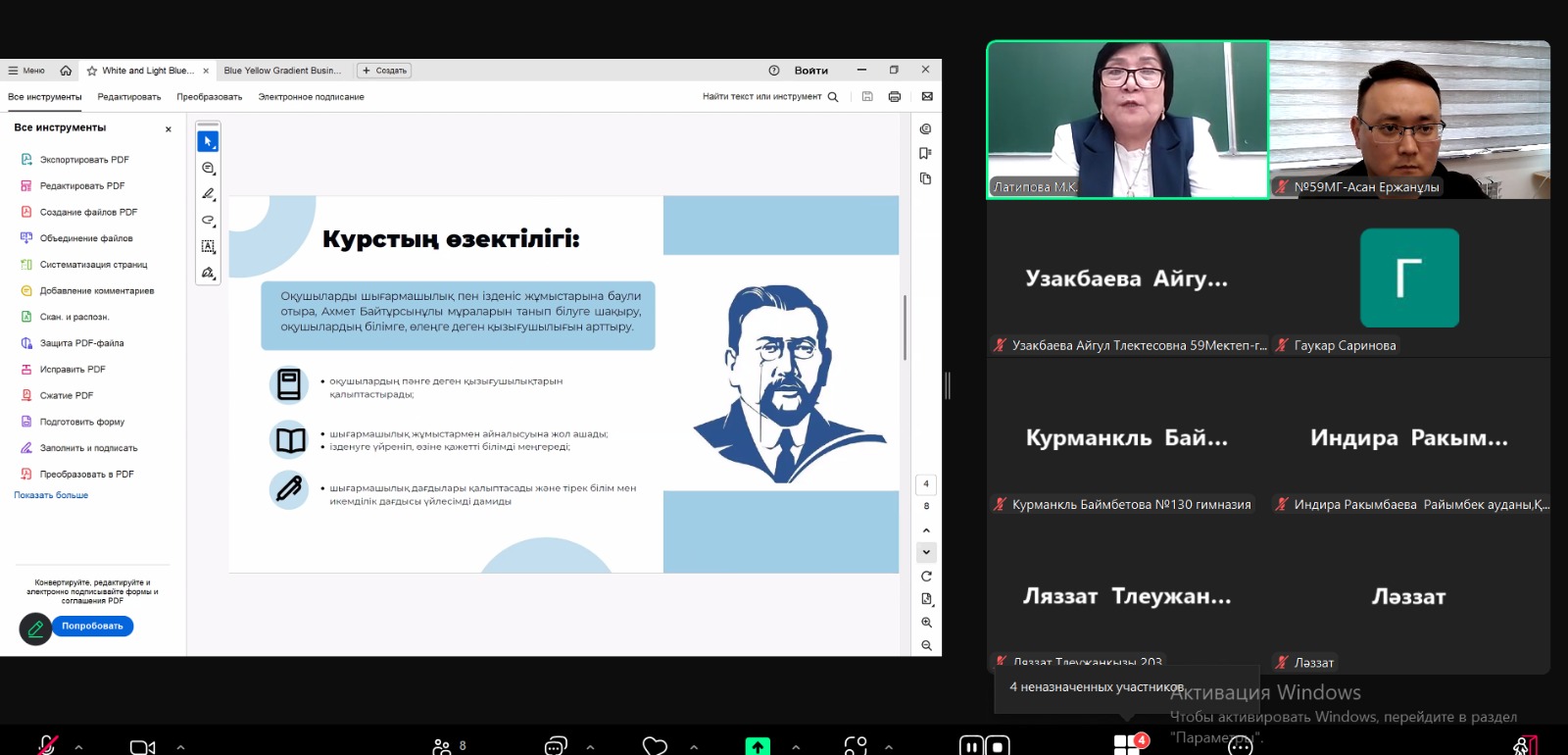Image resolution: width=1568 pixels, height=755 pixels.
Task: Click the PDF vertical scrollbar thumb
Action: (x=905, y=327)
